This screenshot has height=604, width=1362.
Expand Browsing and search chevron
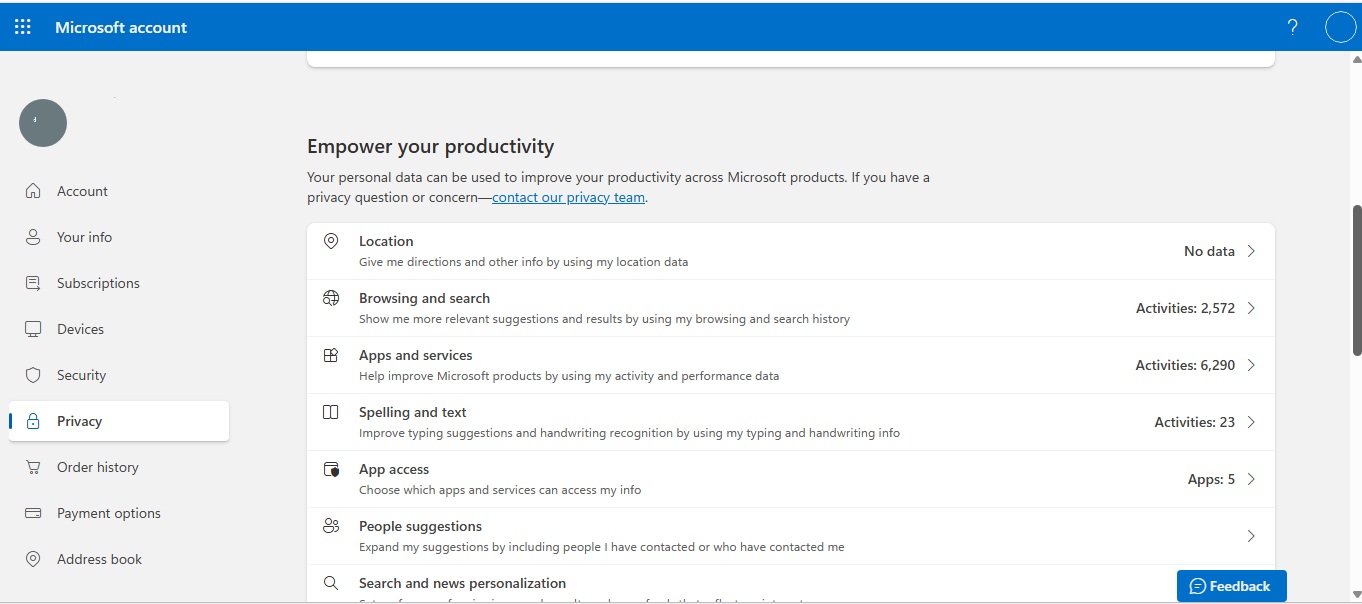pos(1251,308)
